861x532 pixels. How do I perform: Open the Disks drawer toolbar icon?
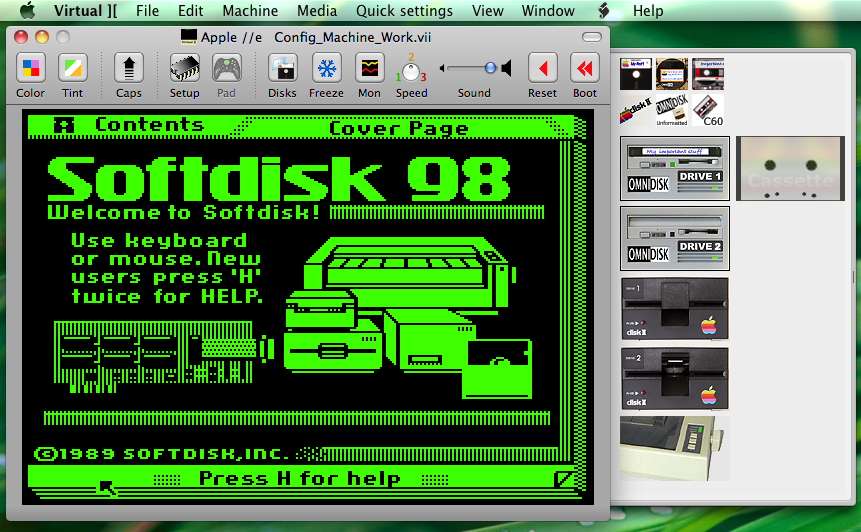click(282, 69)
